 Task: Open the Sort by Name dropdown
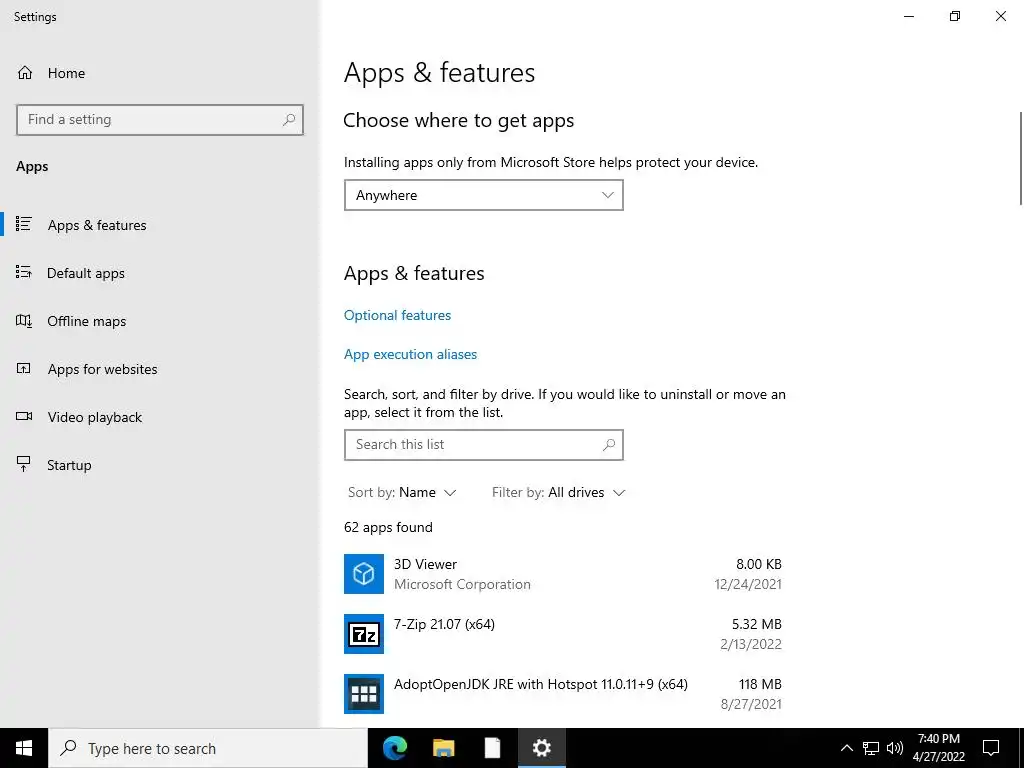[402, 492]
